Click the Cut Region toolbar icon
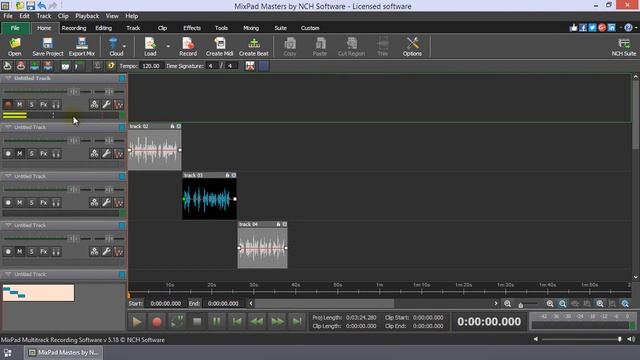The height and width of the screenshot is (360, 640). click(351, 46)
